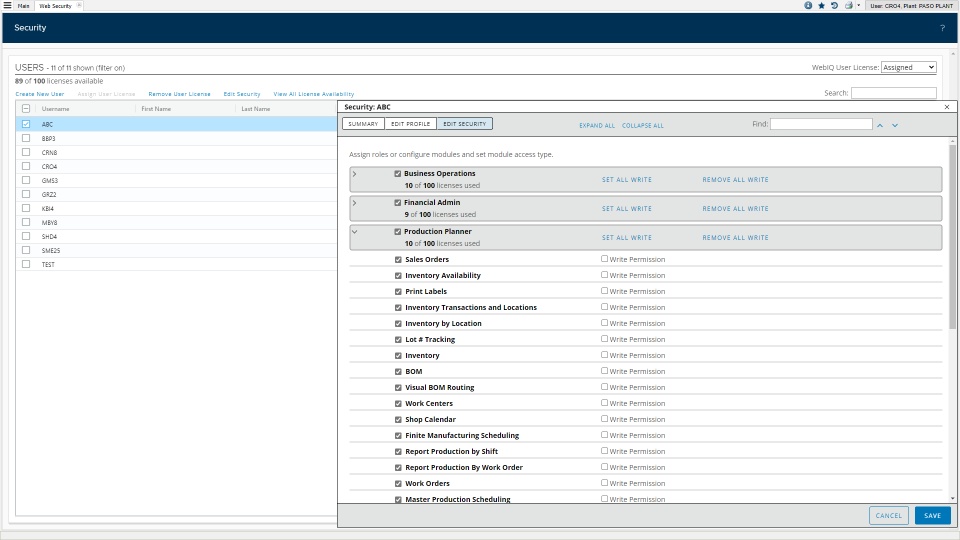Screen dimensions: 960x540
Task: Enable Write Permission for Sales Orders
Action: tap(604, 259)
